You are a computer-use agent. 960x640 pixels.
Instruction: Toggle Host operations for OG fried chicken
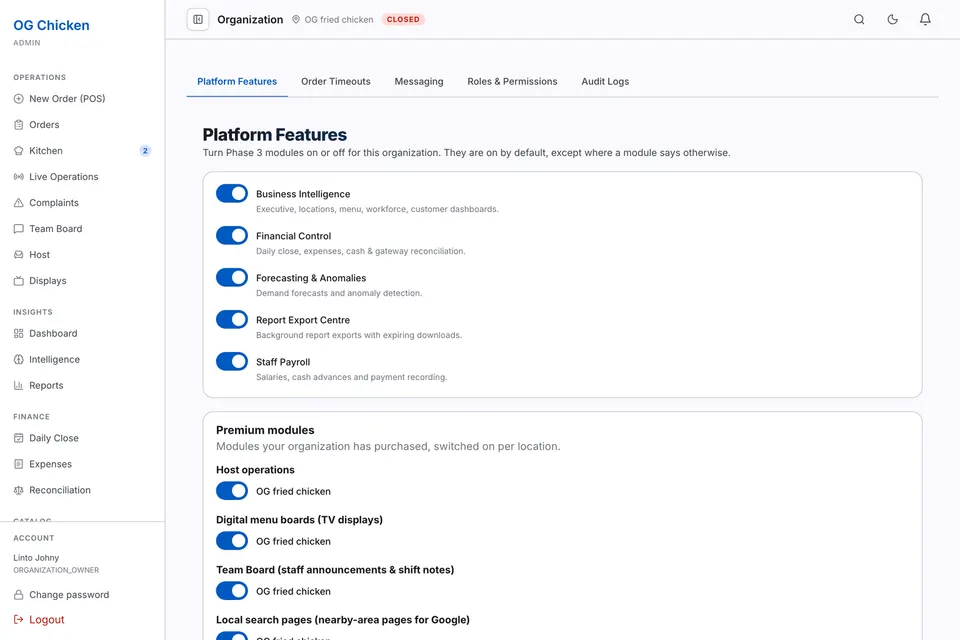tap(232, 491)
